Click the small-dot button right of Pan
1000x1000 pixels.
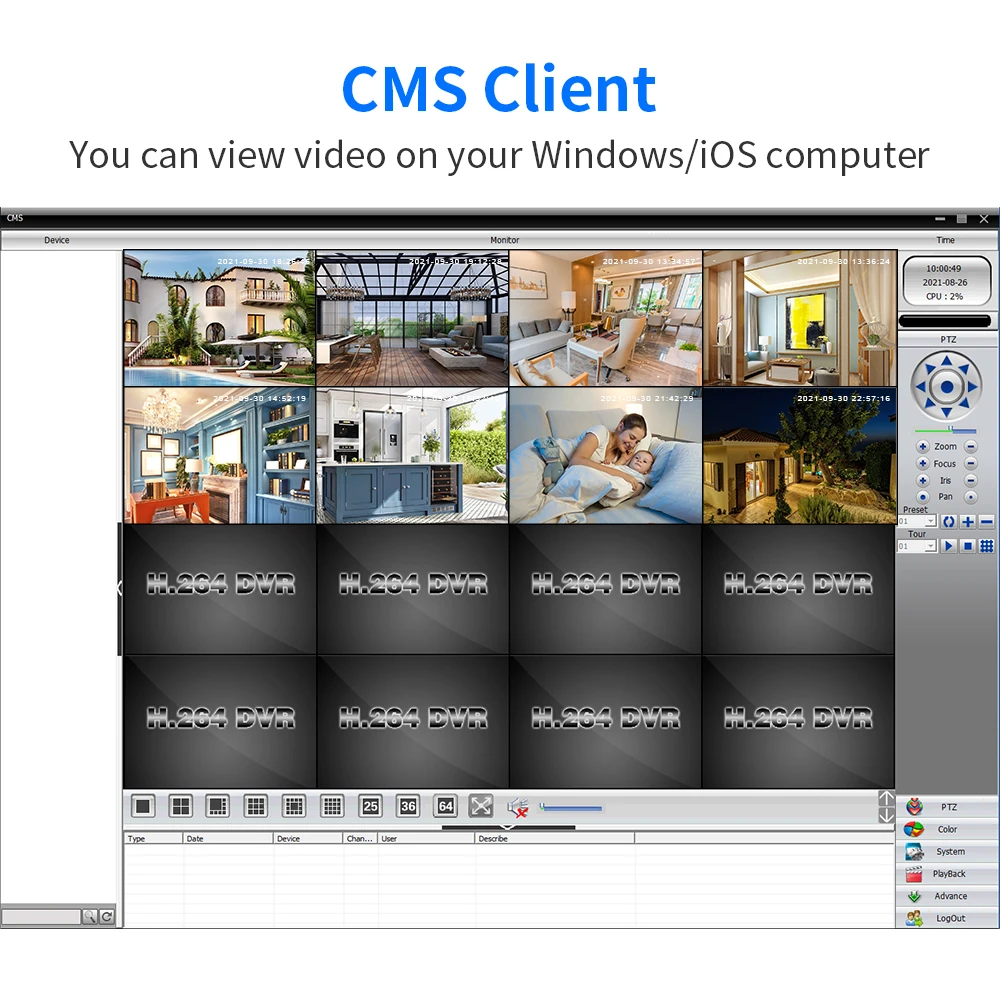[970, 497]
